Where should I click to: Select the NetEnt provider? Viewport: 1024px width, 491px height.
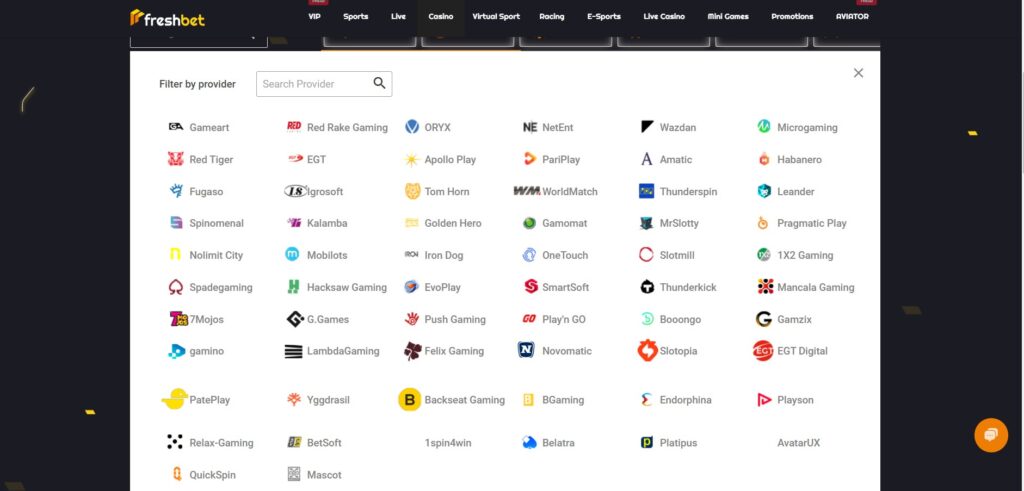click(557, 128)
